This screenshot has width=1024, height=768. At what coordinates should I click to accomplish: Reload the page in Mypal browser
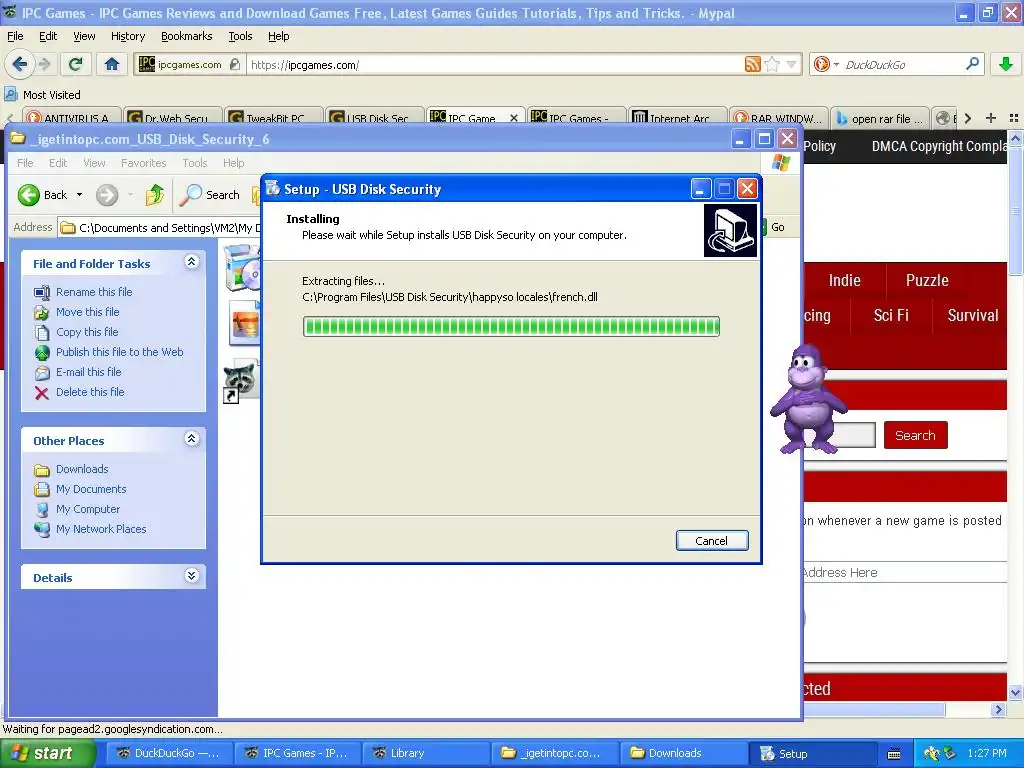(x=75, y=64)
